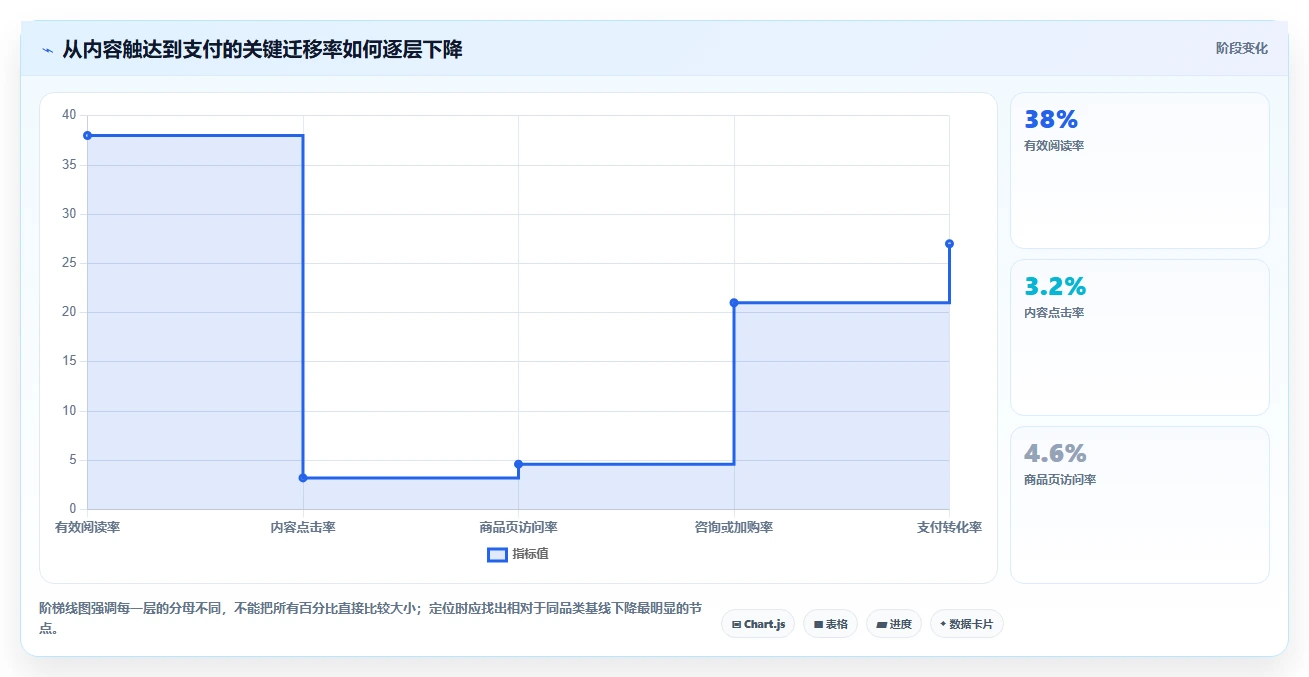1309x677 pixels.
Task: Click the chart title 从内容触达到支付的关键迁移率如何逐层下降
Action: point(262,49)
